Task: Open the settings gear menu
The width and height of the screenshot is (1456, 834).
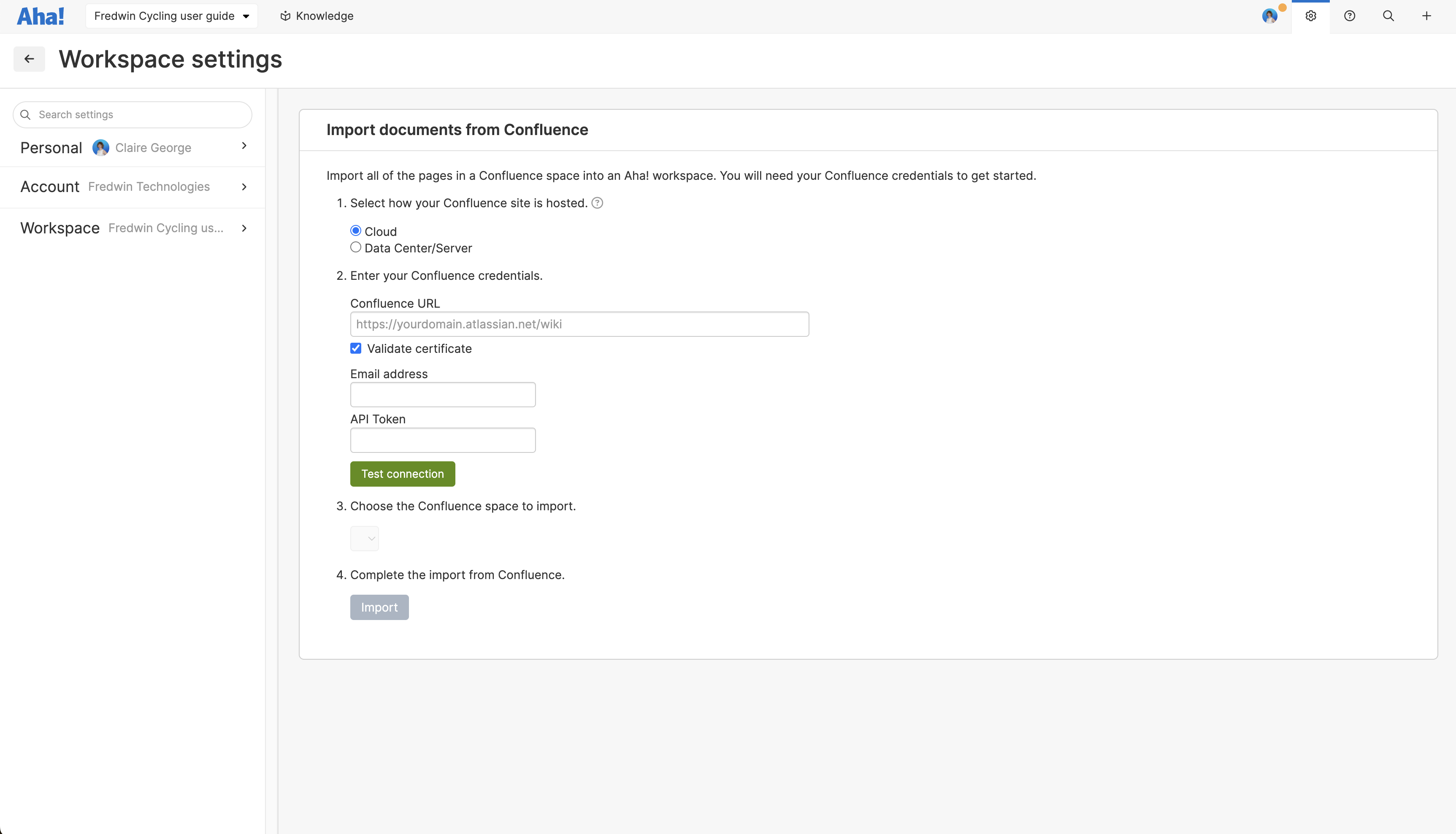Action: (1311, 16)
